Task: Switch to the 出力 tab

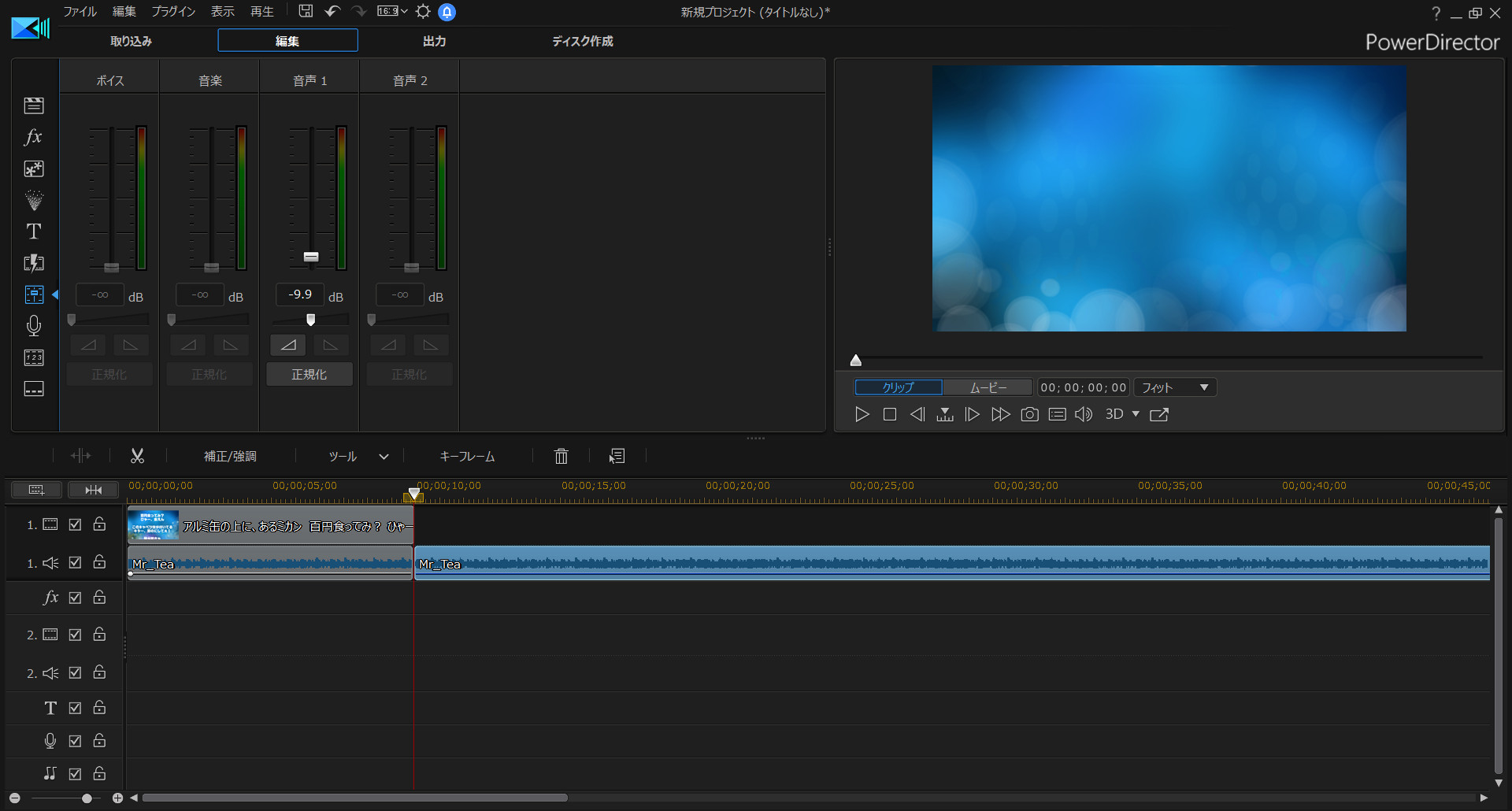Action: (435, 41)
